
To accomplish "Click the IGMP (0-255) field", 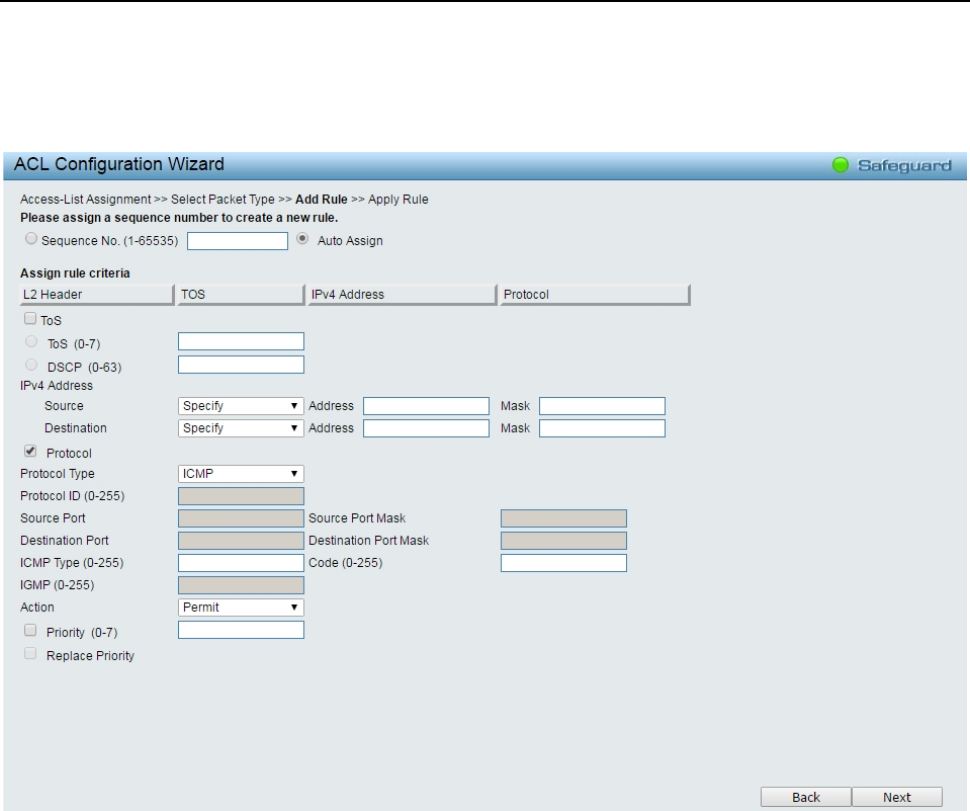I will pos(241,585).
